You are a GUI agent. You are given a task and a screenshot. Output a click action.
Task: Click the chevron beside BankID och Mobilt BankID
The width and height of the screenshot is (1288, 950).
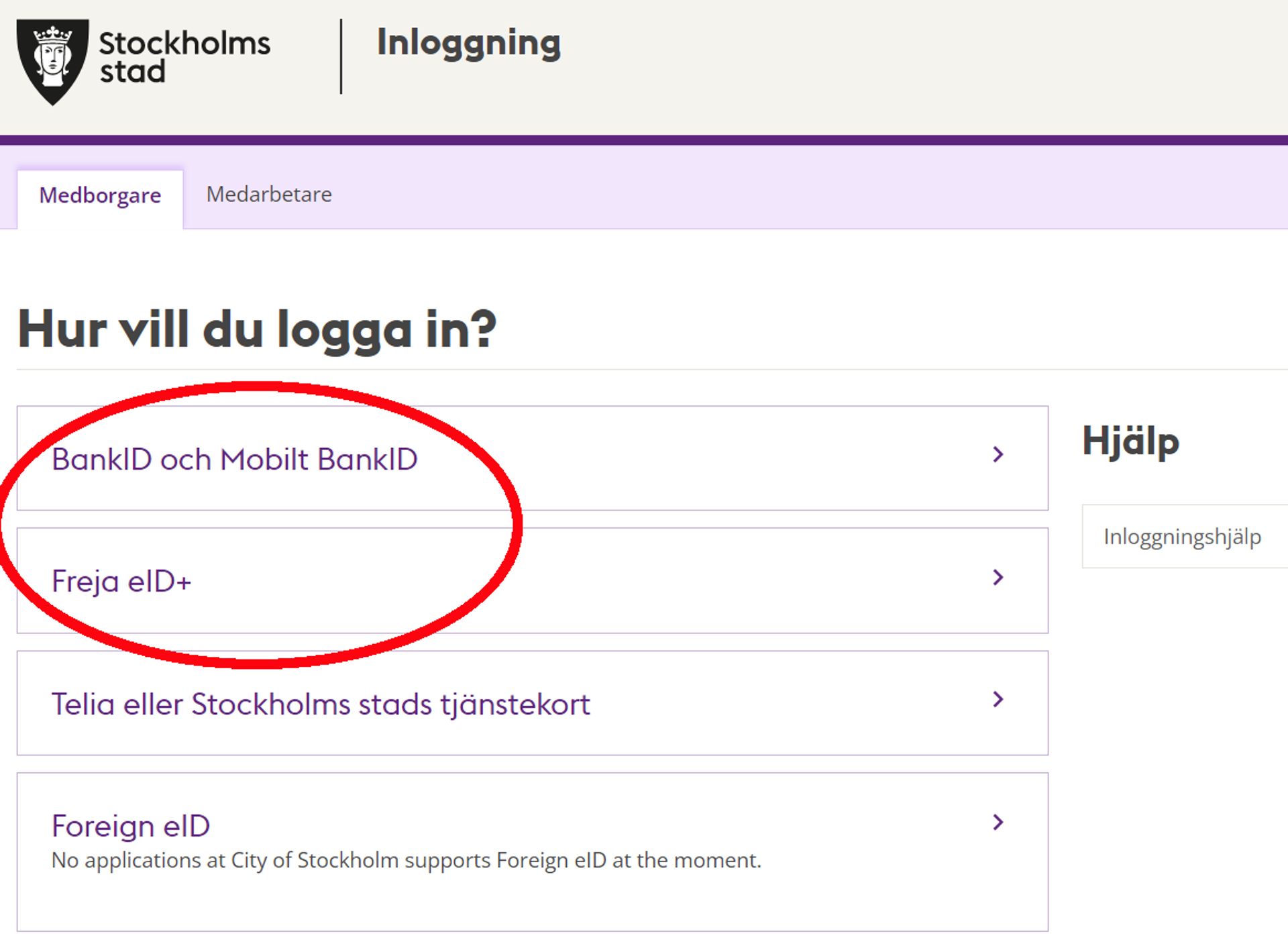[998, 455]
